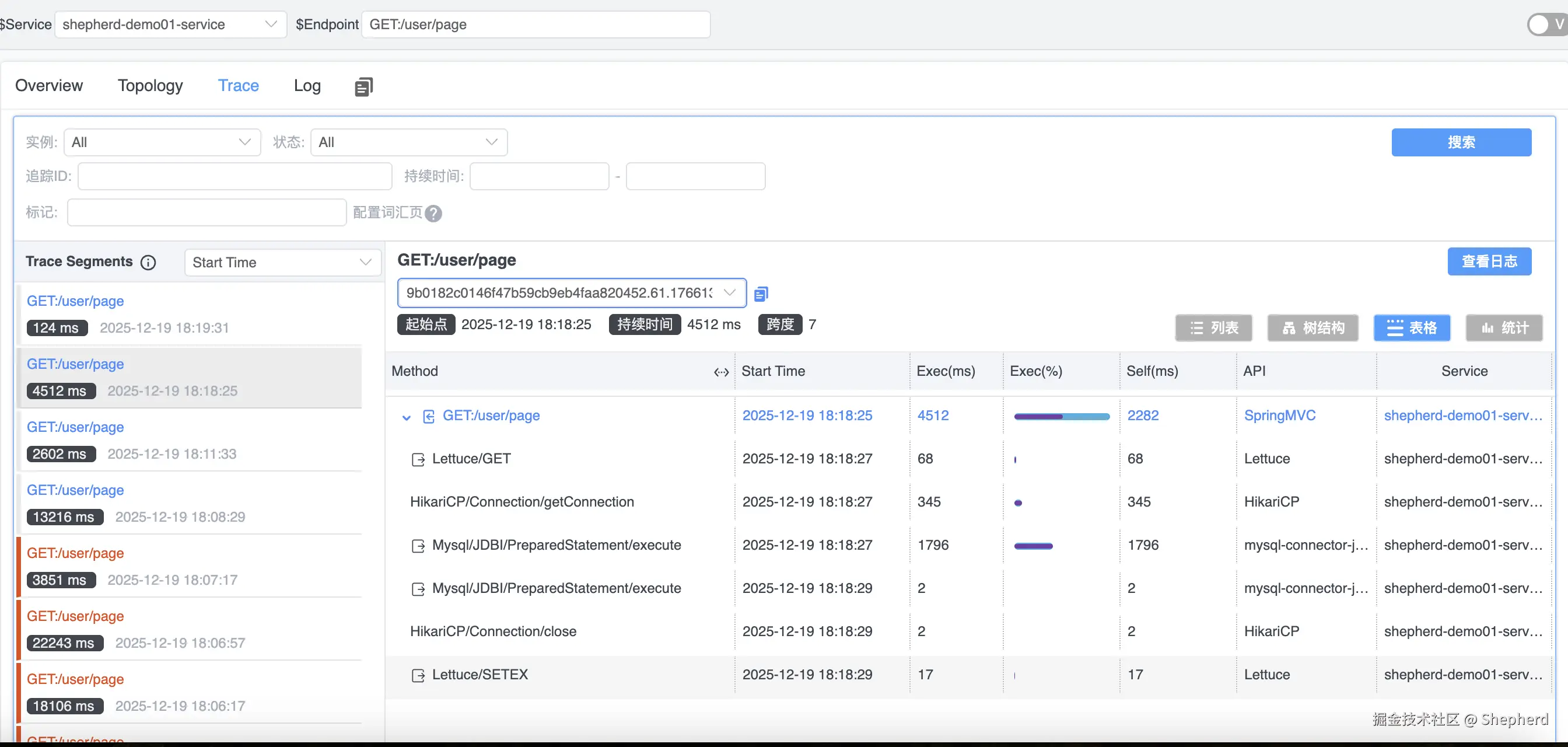Click the entry span icon beside GET:/user/page row
Image resolution: width=1568 pixels, height=747 pixels.
[x=429, y=417]
